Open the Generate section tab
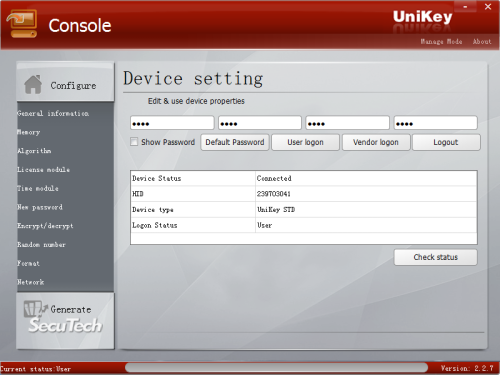Screen dimensions: 500x375 [x=65, y=321]
